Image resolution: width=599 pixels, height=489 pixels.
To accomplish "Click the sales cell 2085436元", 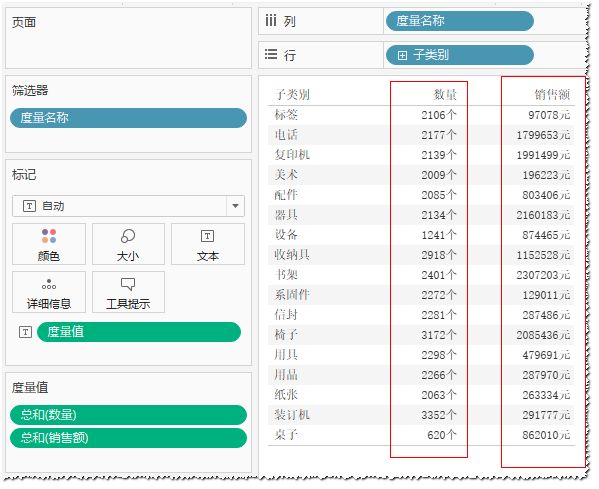I will pyautogui.click(x=543, y=335).
